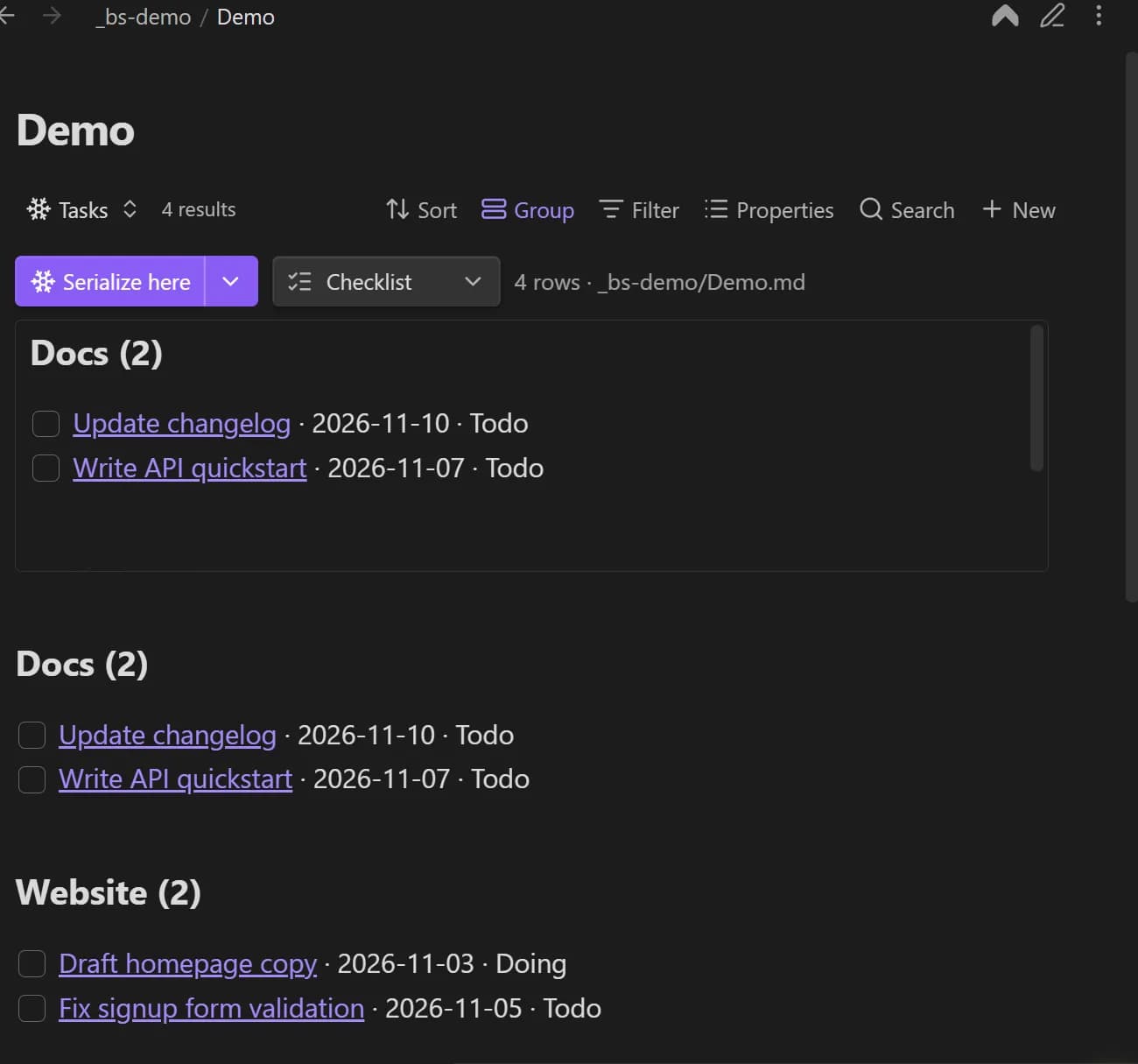The width and height of the screenshot is (1138, 1064).
Task: Click the 2026-11-05 date text
Action: pos(453,1009)
